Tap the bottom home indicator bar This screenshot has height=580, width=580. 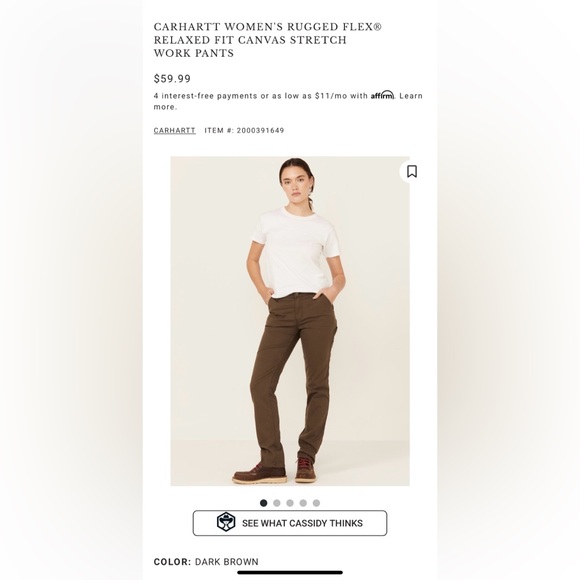(x=290, y=573)
